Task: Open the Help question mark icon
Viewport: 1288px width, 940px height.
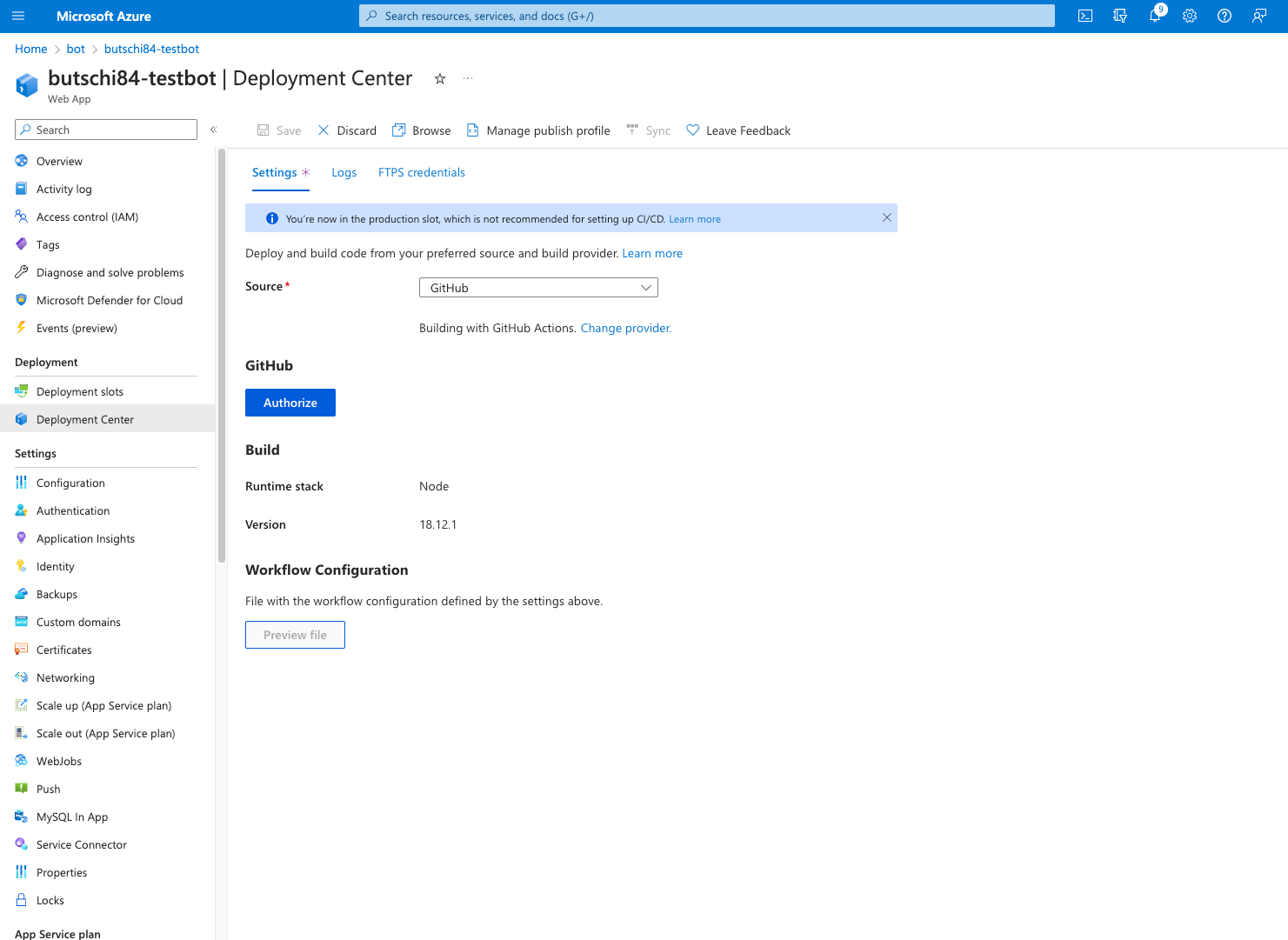Action: point(1225,16)
